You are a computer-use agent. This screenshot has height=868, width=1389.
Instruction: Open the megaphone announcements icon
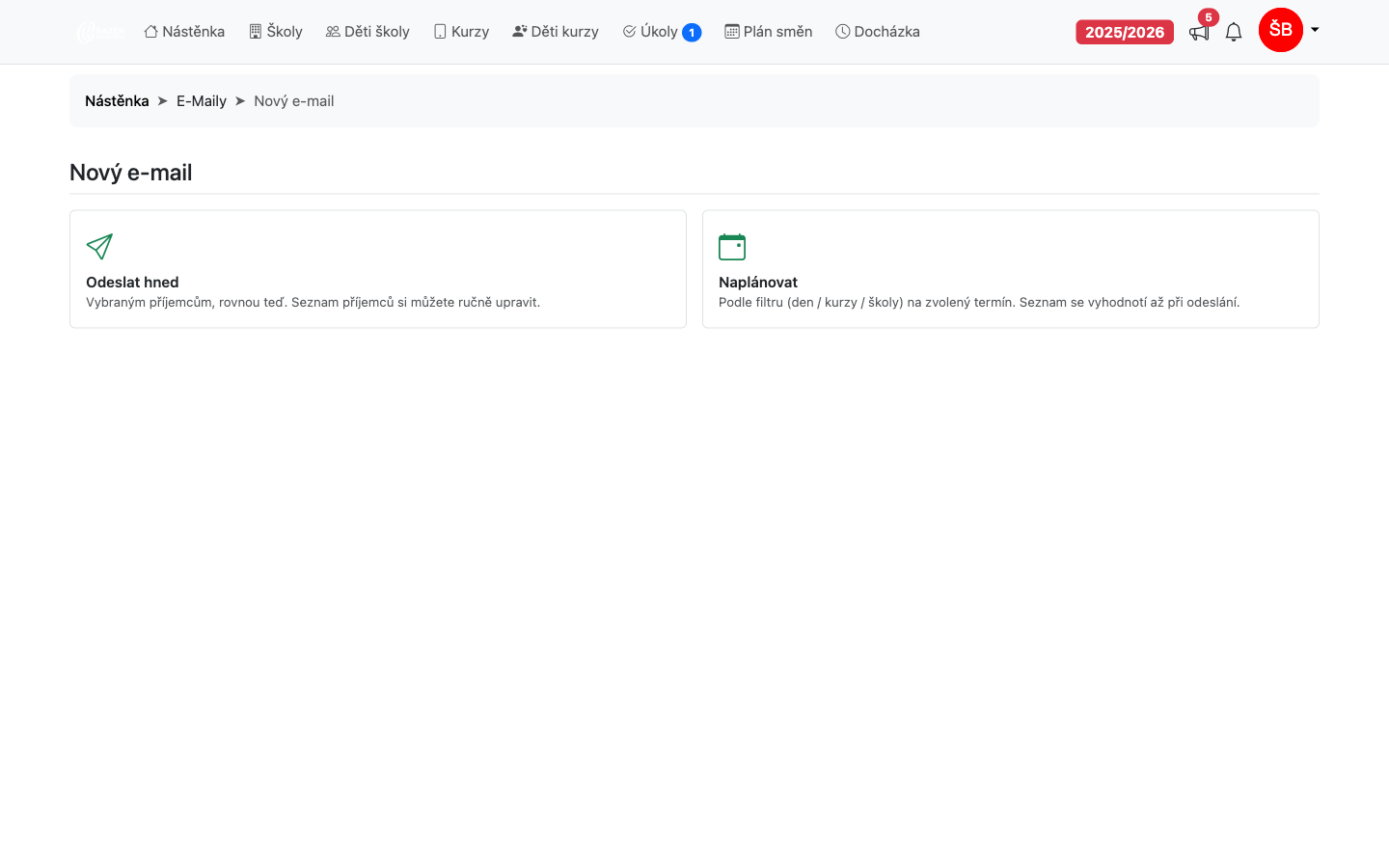click(1199, 33)
